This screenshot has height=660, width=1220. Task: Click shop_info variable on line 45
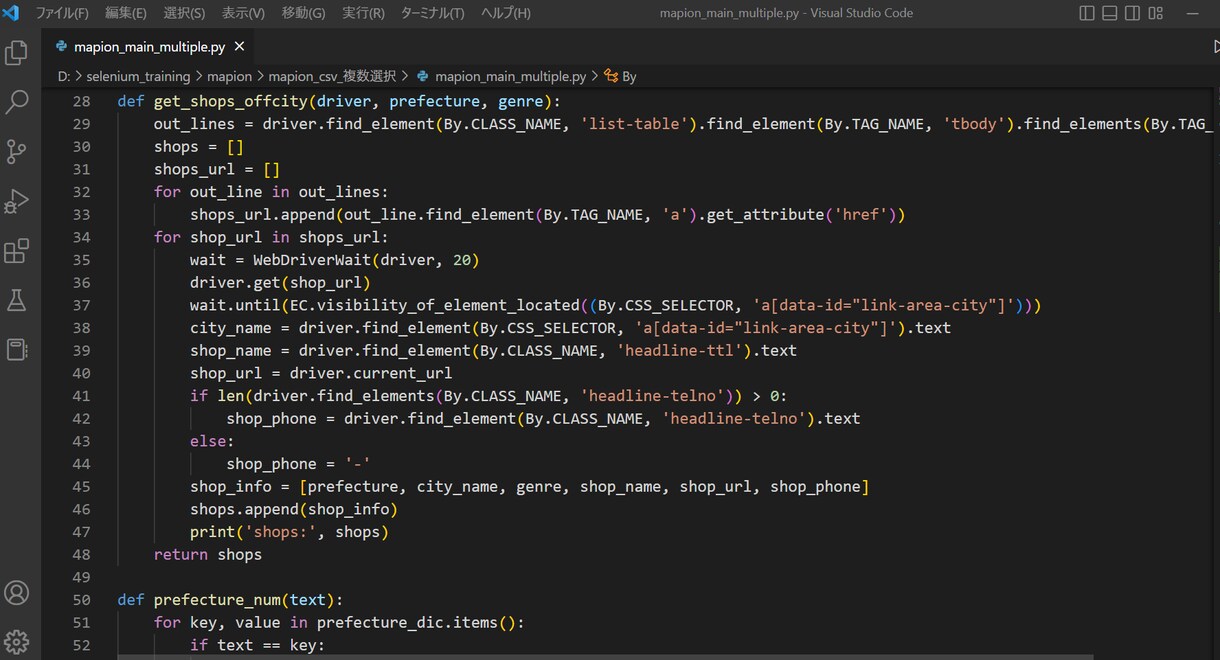[230, 487]
